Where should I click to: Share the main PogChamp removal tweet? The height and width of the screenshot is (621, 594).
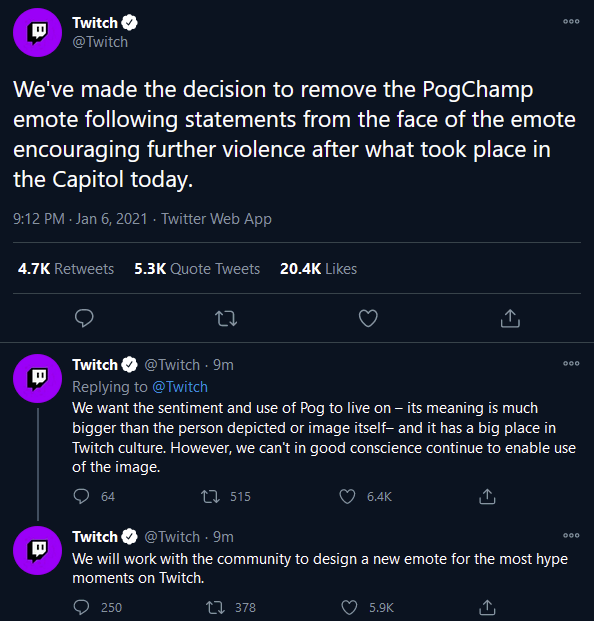[x=510, y=318]
